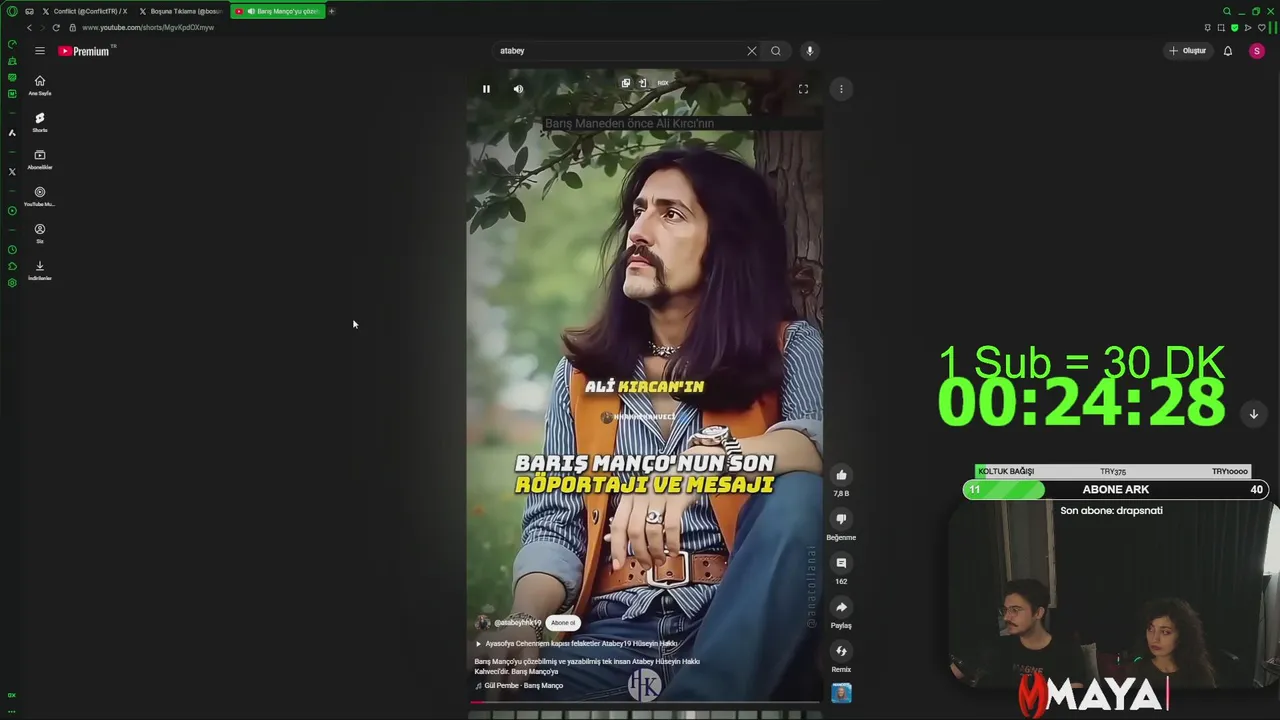Open account avatar S menu
Viewport: 1280px width, 720px height.
click(1257, 51)
